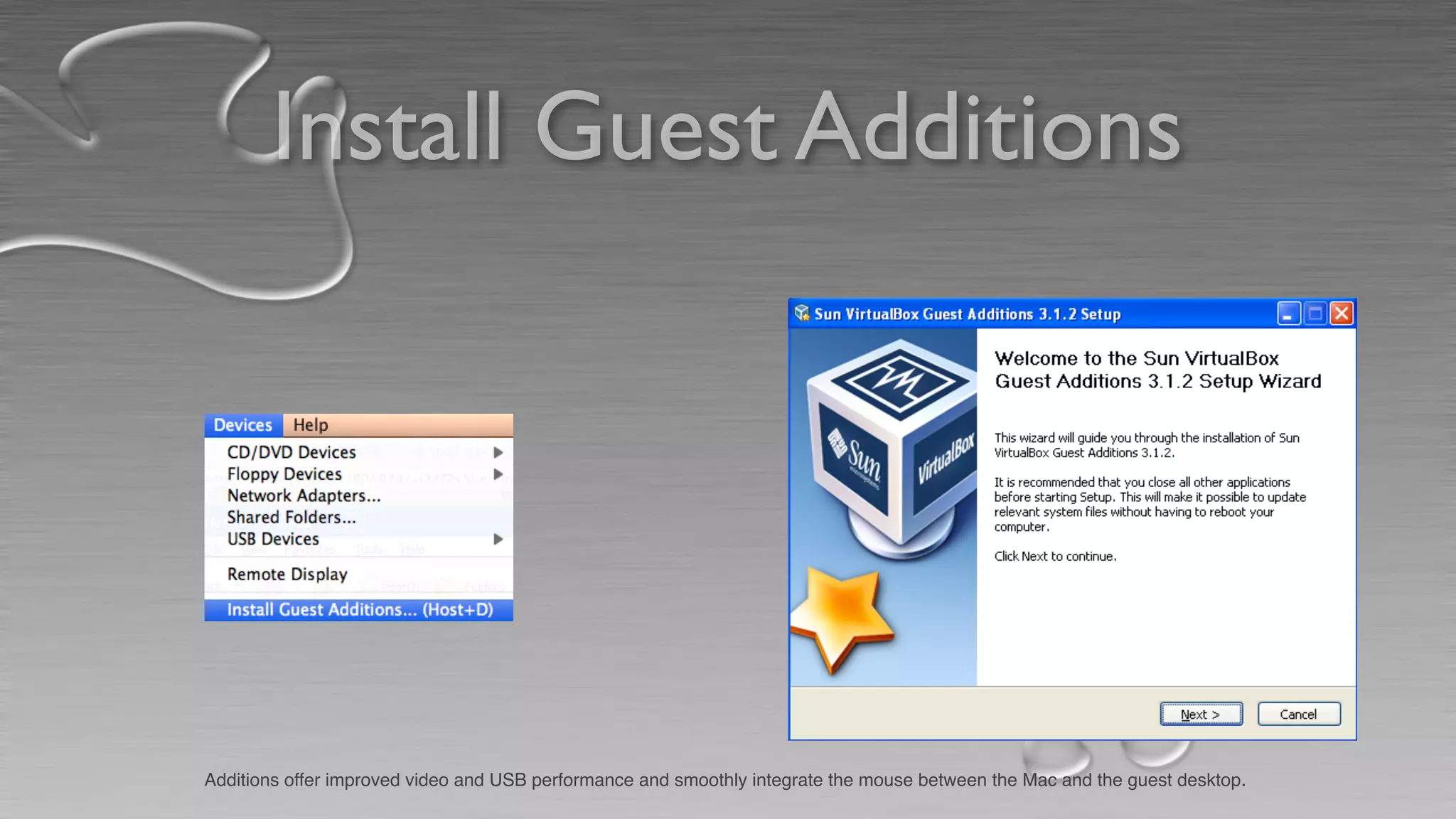Expand the Floppy Devices submenu arrow
This screenshot has width=1456, height=819.
[x=498, y=474]
